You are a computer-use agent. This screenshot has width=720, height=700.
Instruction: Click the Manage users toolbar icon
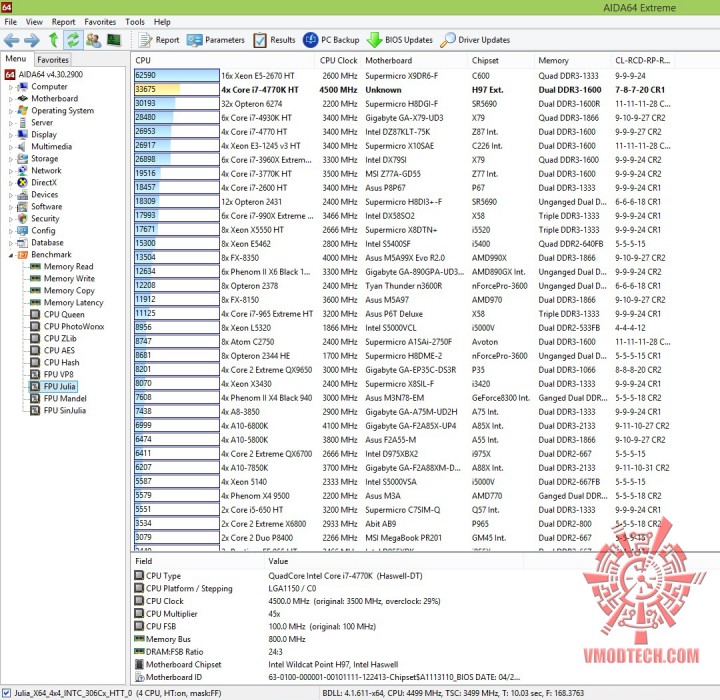tap(94, 40)
